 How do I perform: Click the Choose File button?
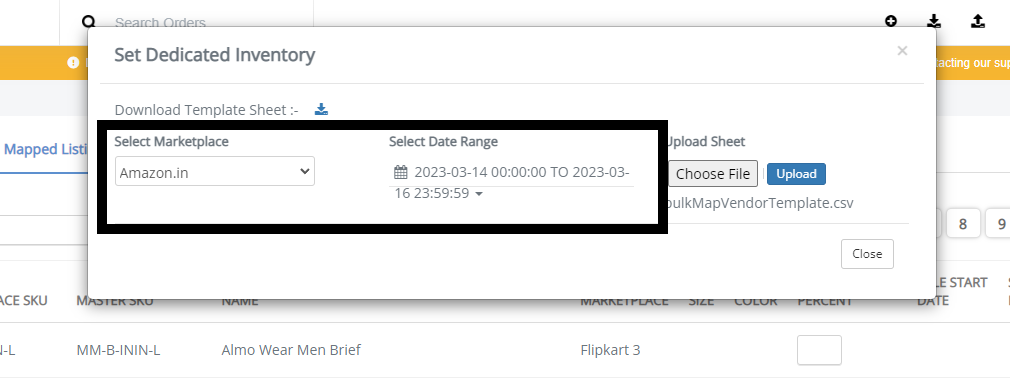coord(712,174)
